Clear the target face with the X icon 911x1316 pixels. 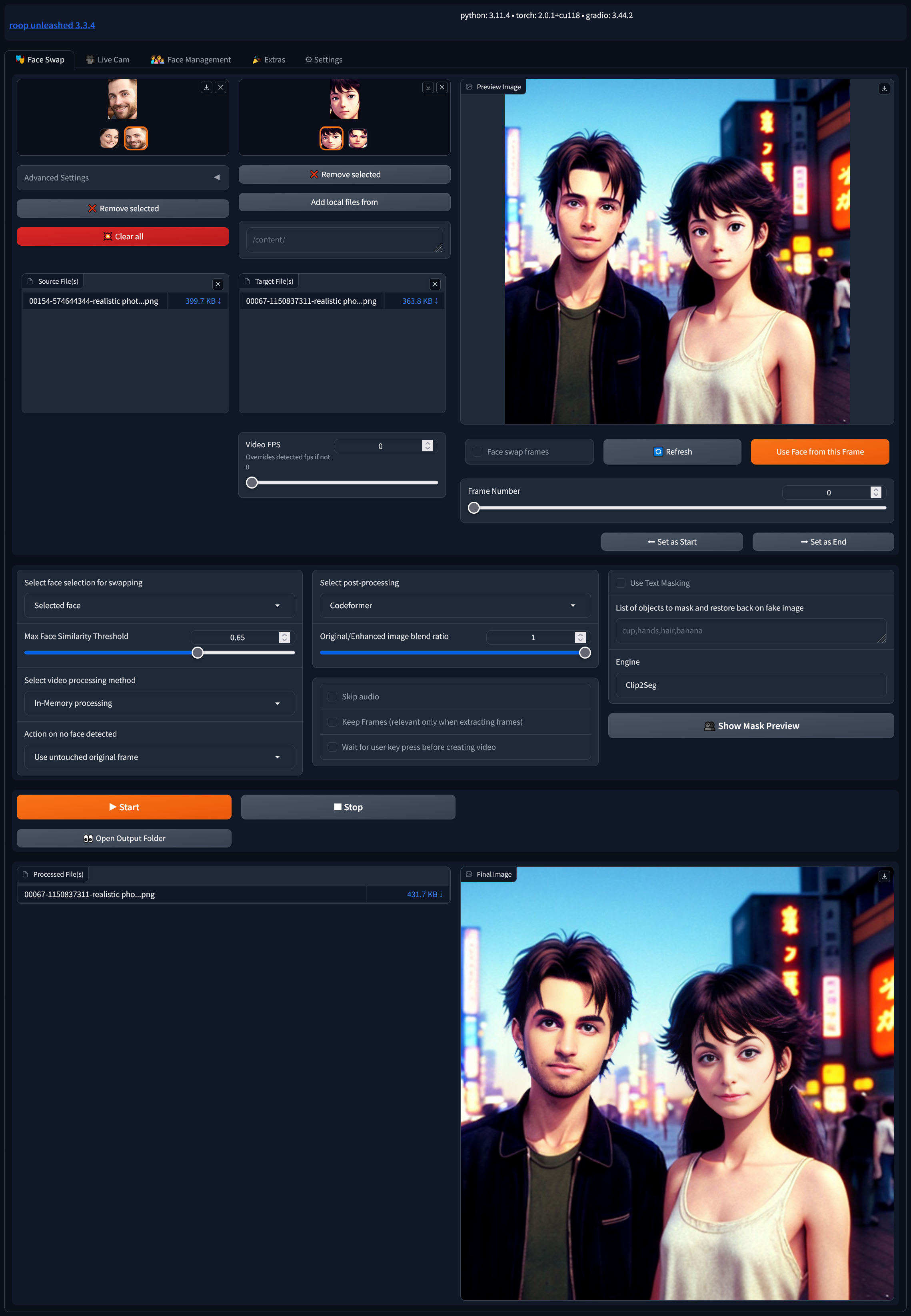tap(442, 87)
